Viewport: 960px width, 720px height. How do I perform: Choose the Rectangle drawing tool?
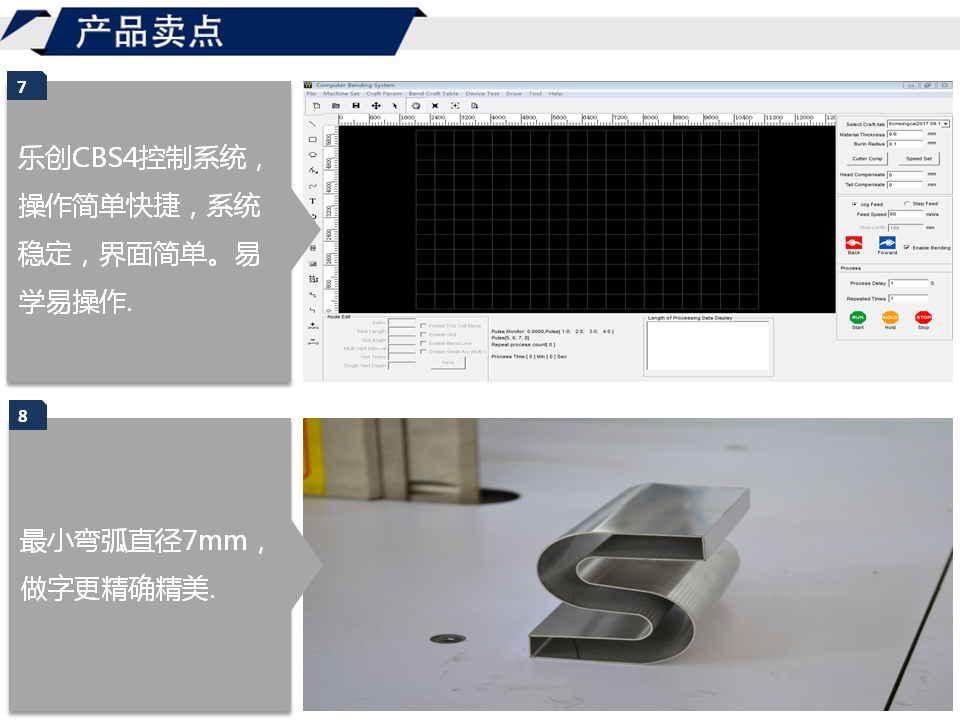coord(312,139)
